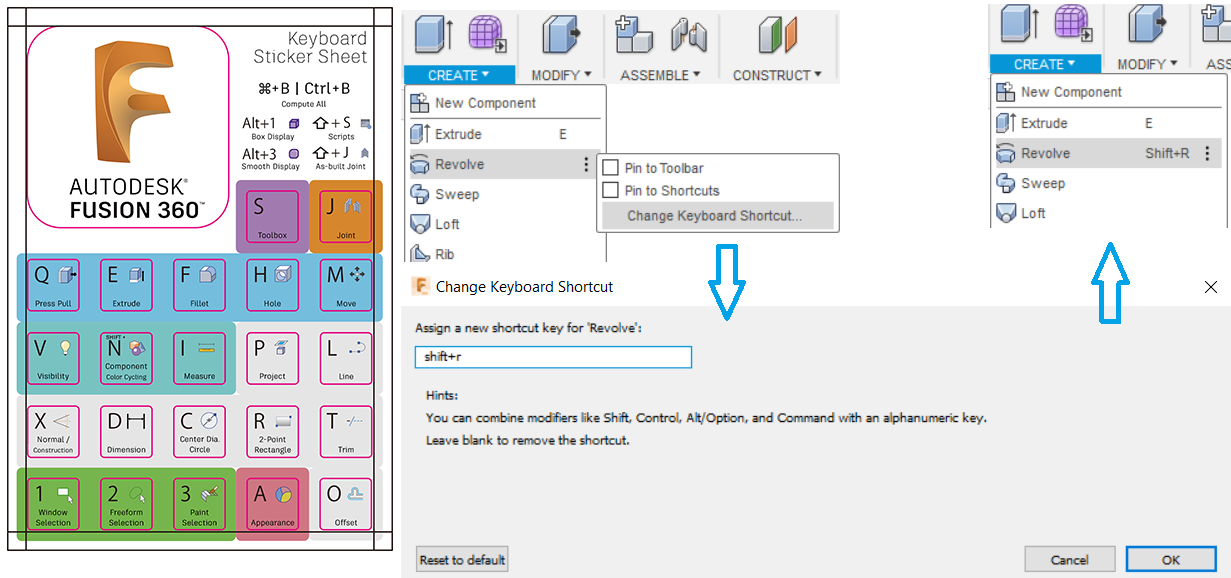Open Revolve three-dot menu beside Shift+R
1231x578 pixels.
pos(1208,154)
